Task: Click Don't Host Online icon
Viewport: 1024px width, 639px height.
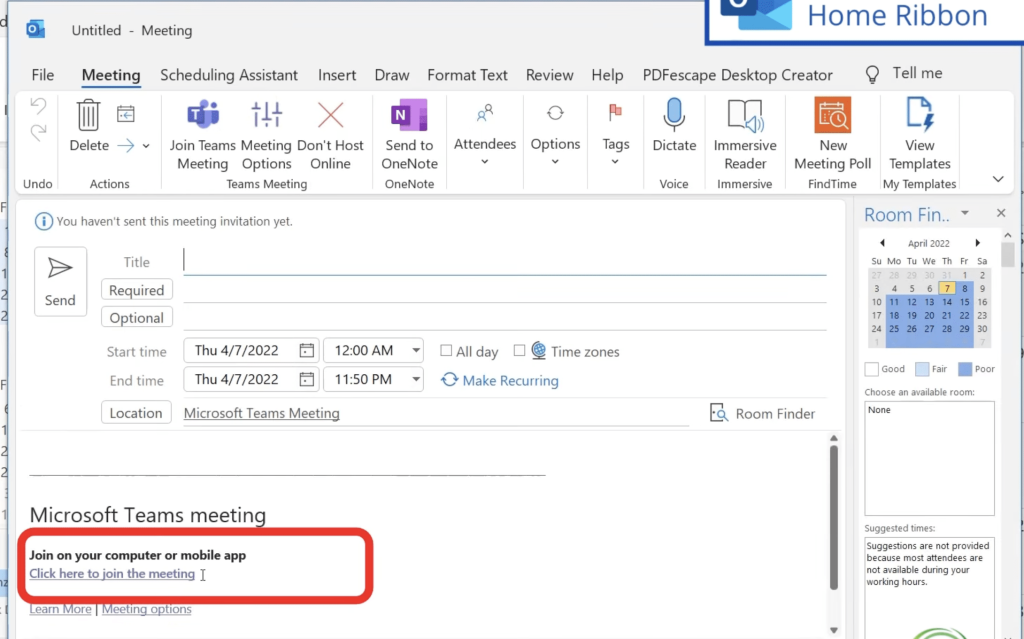Action: (x=330, y=115)
